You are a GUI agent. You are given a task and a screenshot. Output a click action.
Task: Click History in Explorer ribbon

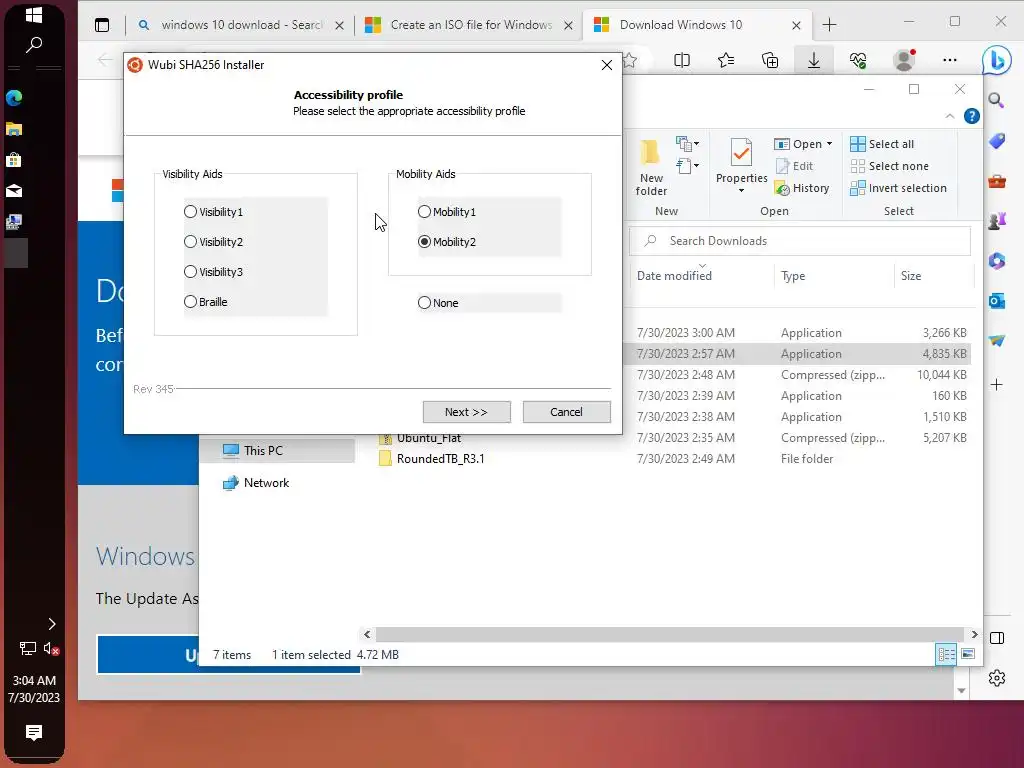click(802, 188)
